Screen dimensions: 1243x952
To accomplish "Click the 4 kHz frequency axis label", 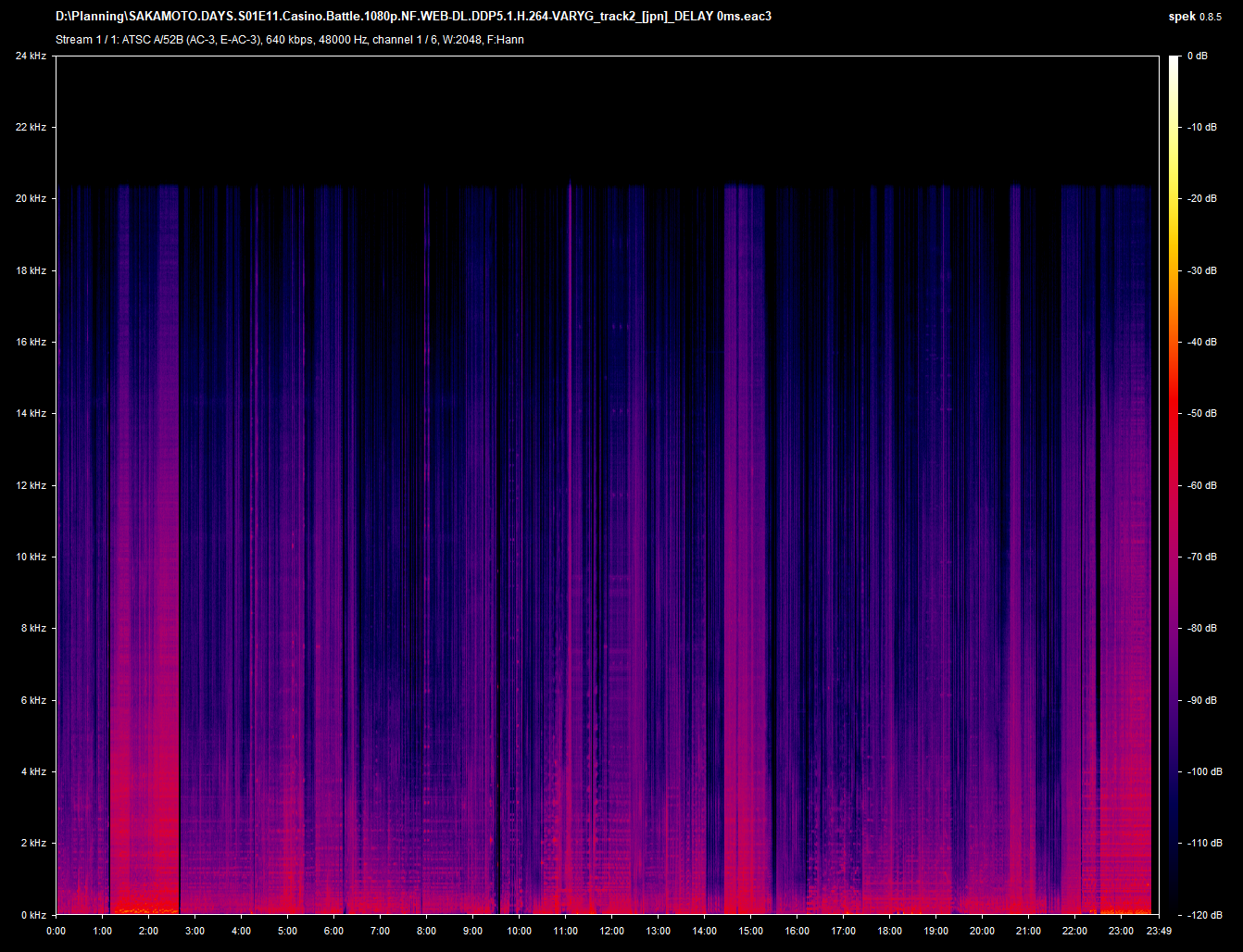I will point(33,771).
